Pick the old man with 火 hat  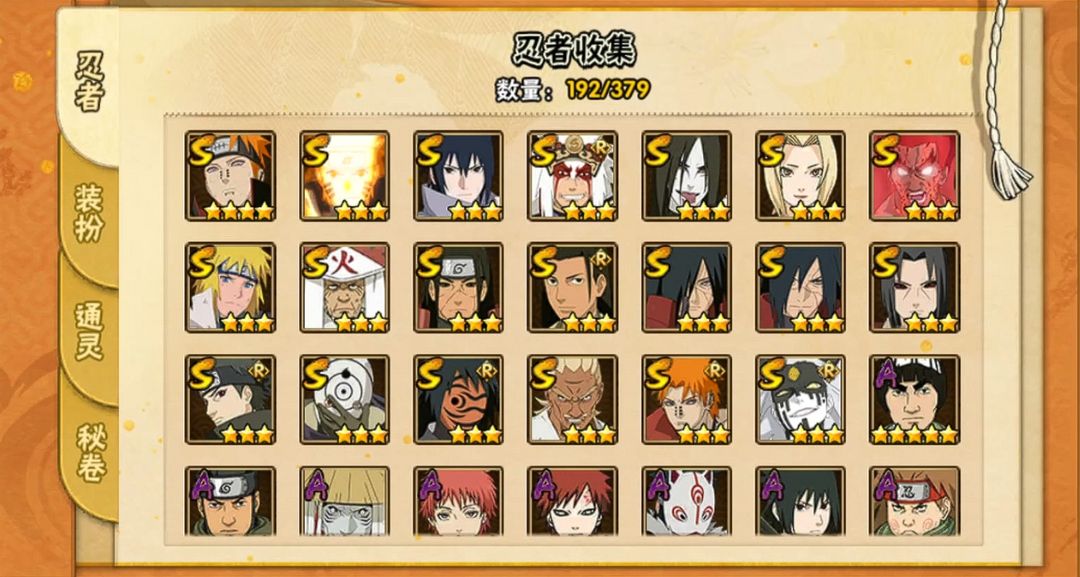[344, 287]
